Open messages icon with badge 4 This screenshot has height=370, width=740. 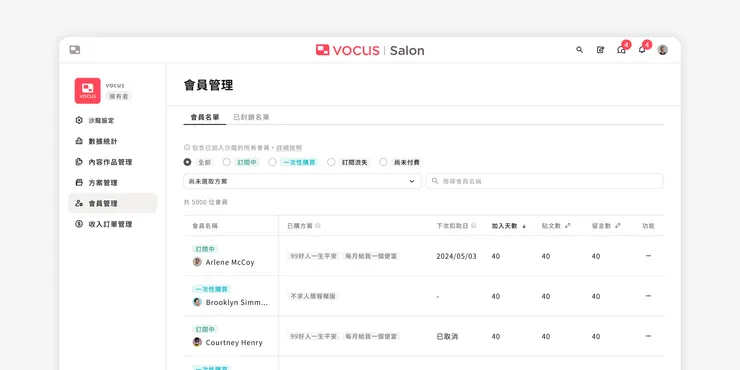(622, 50)
